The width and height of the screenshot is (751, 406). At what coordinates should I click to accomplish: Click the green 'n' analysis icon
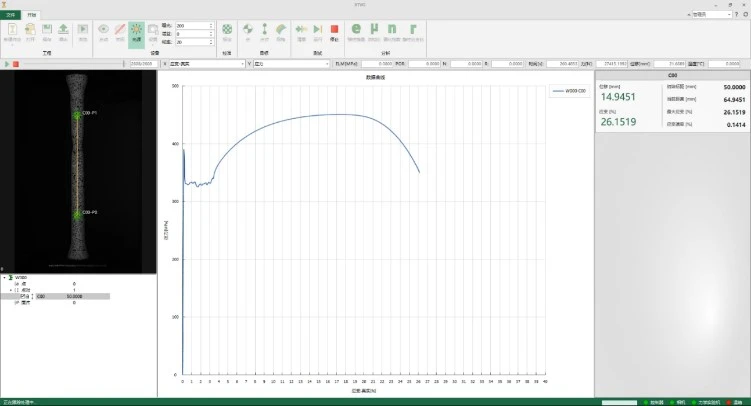[x=392, y=29]
